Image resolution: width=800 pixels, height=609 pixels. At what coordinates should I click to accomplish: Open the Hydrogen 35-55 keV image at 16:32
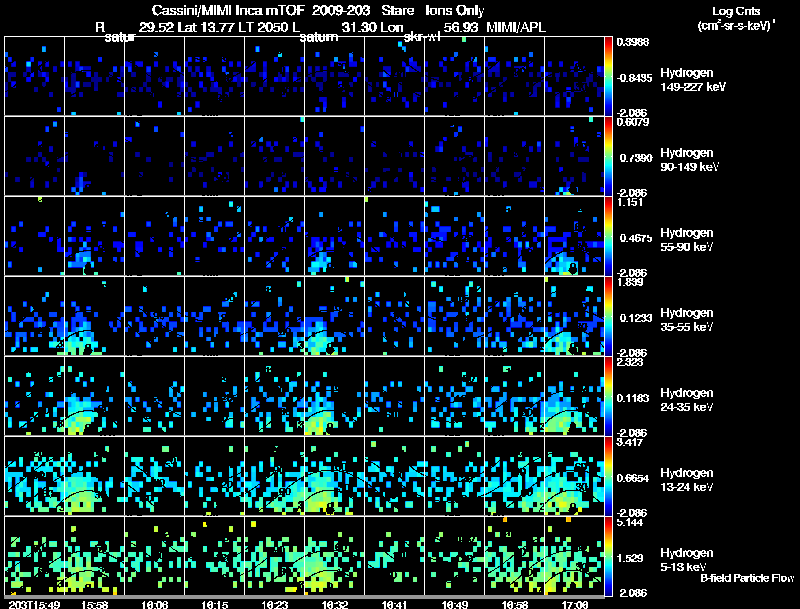[x=335, y=316]
